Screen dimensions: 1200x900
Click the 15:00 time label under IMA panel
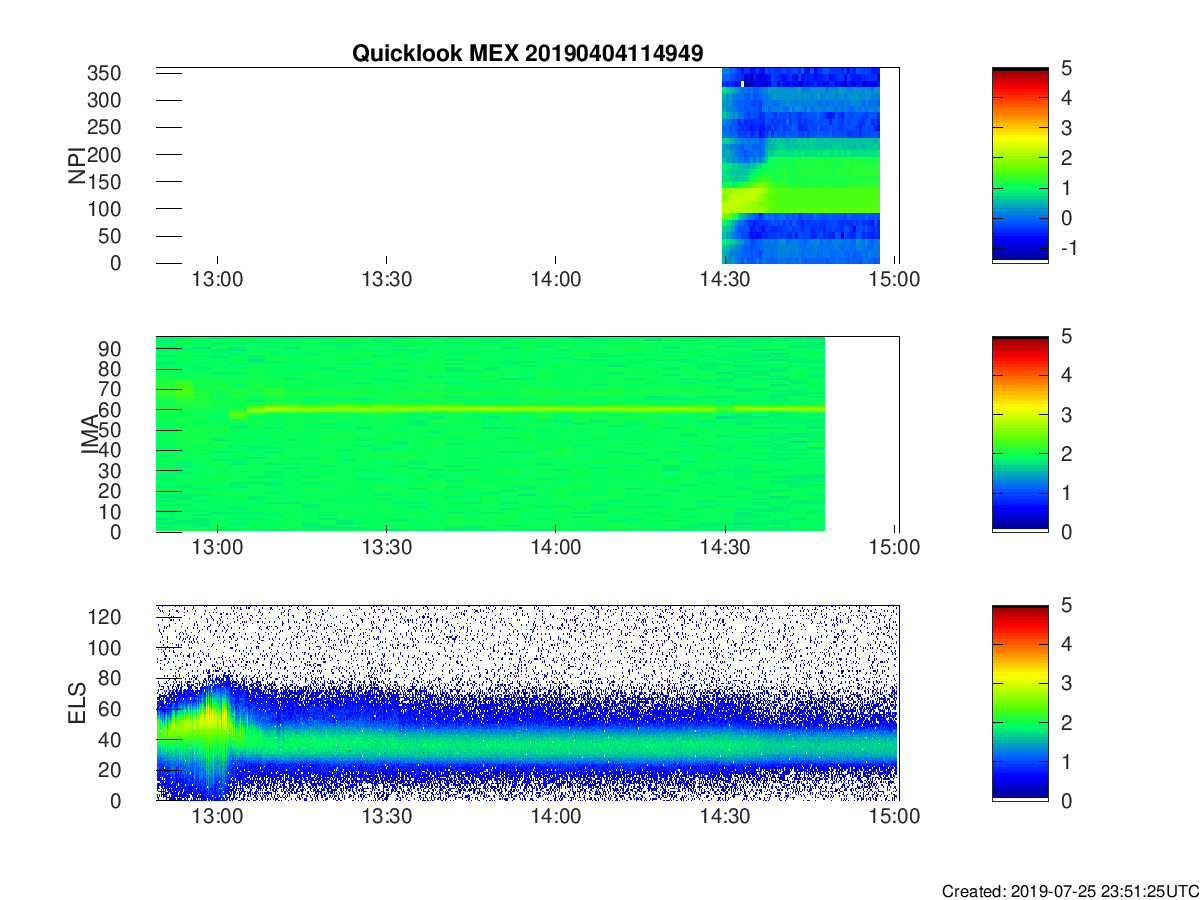[x=894, y=548]
